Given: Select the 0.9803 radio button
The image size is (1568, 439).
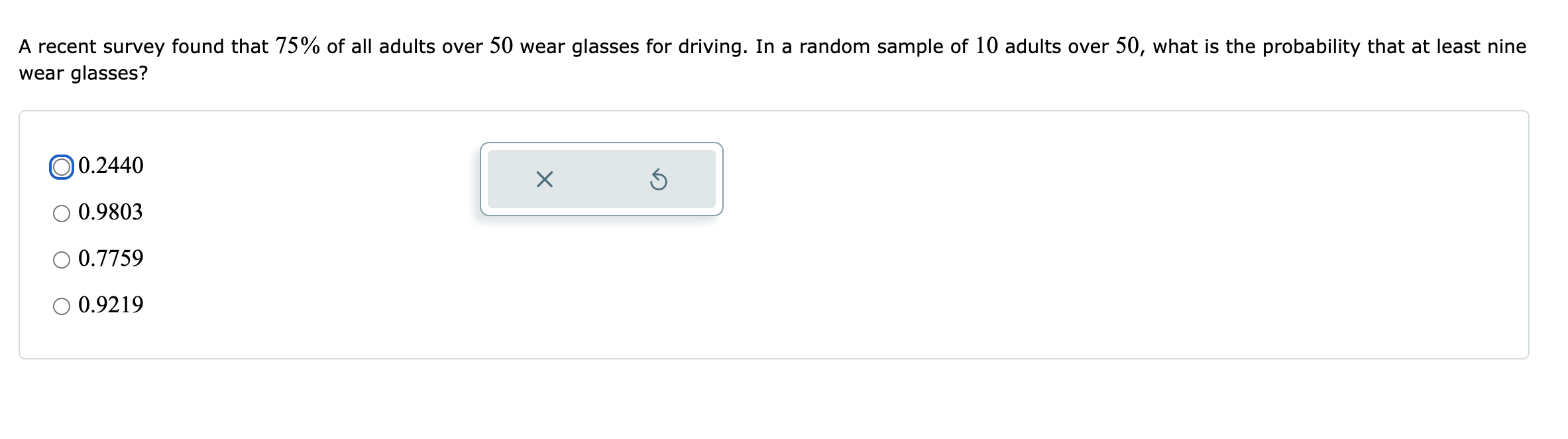Looking at the screenshot, I should pos(62,214).
